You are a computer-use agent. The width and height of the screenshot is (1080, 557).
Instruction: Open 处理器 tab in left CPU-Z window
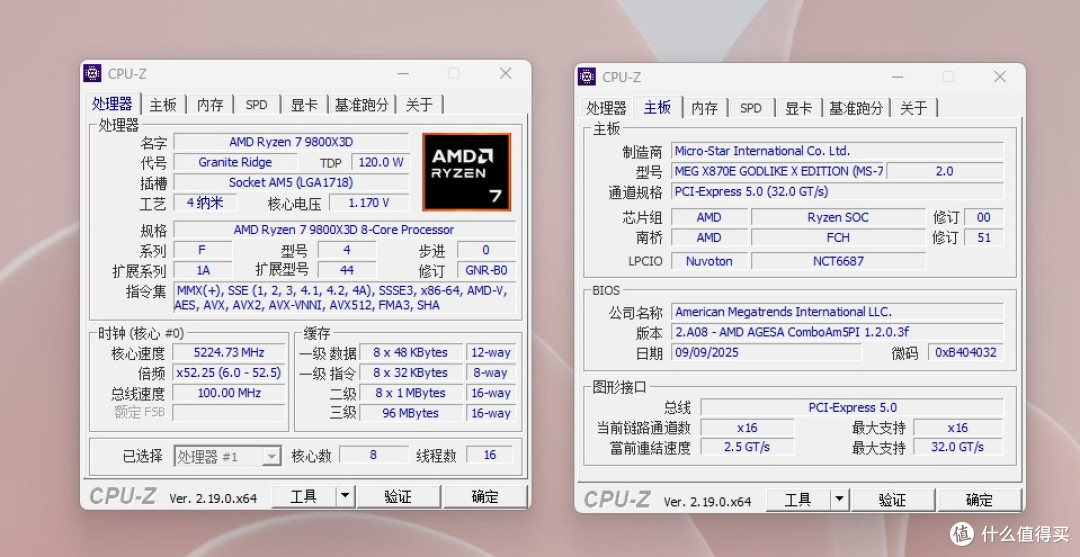click(112, 104)
